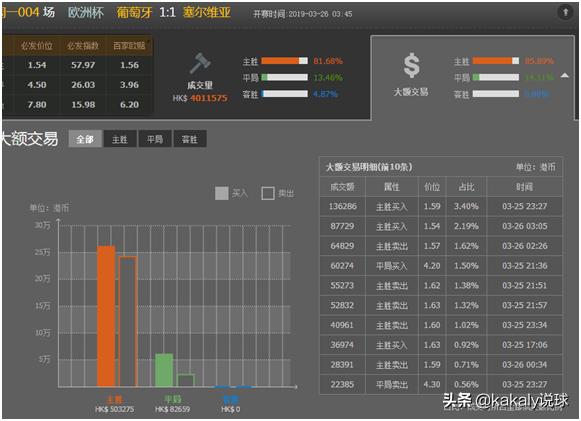Click the 必发指数 column header

(x=83, y=46)
